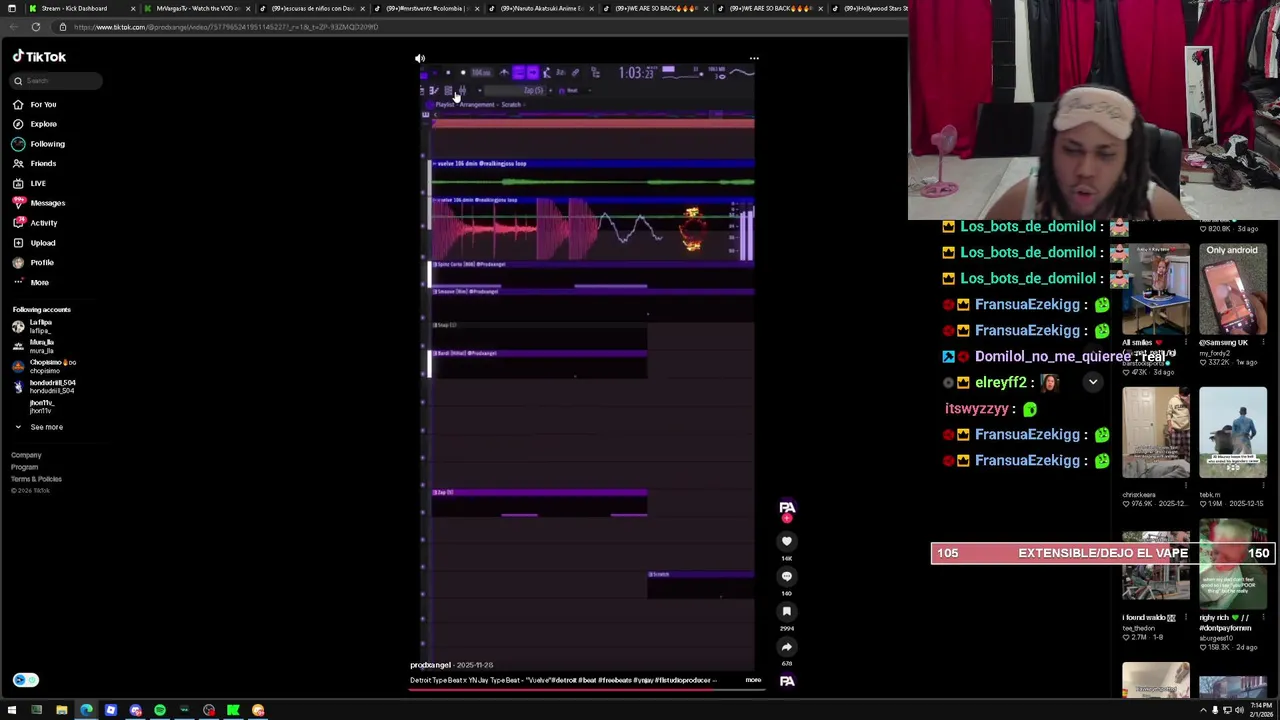
Task: Expand Following accounts with See more
Action: (40, 427)
